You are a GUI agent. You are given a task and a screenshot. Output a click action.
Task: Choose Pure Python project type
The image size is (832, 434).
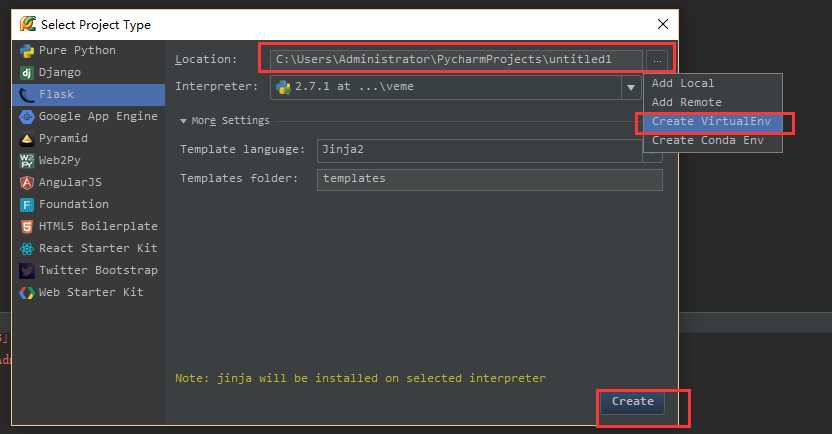tap(89, 50)
